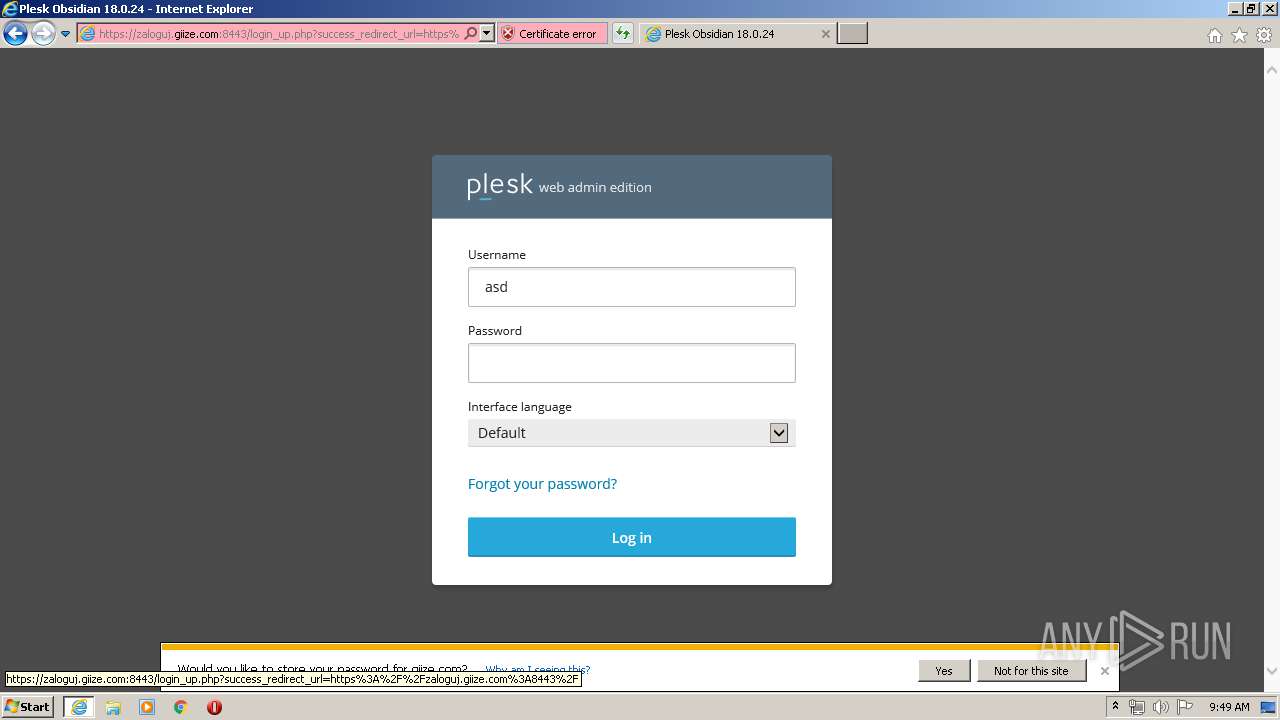The height and width of the screenshot is (720, 1280).
Task: Open the Tools gear icon
Action: 1264,35
